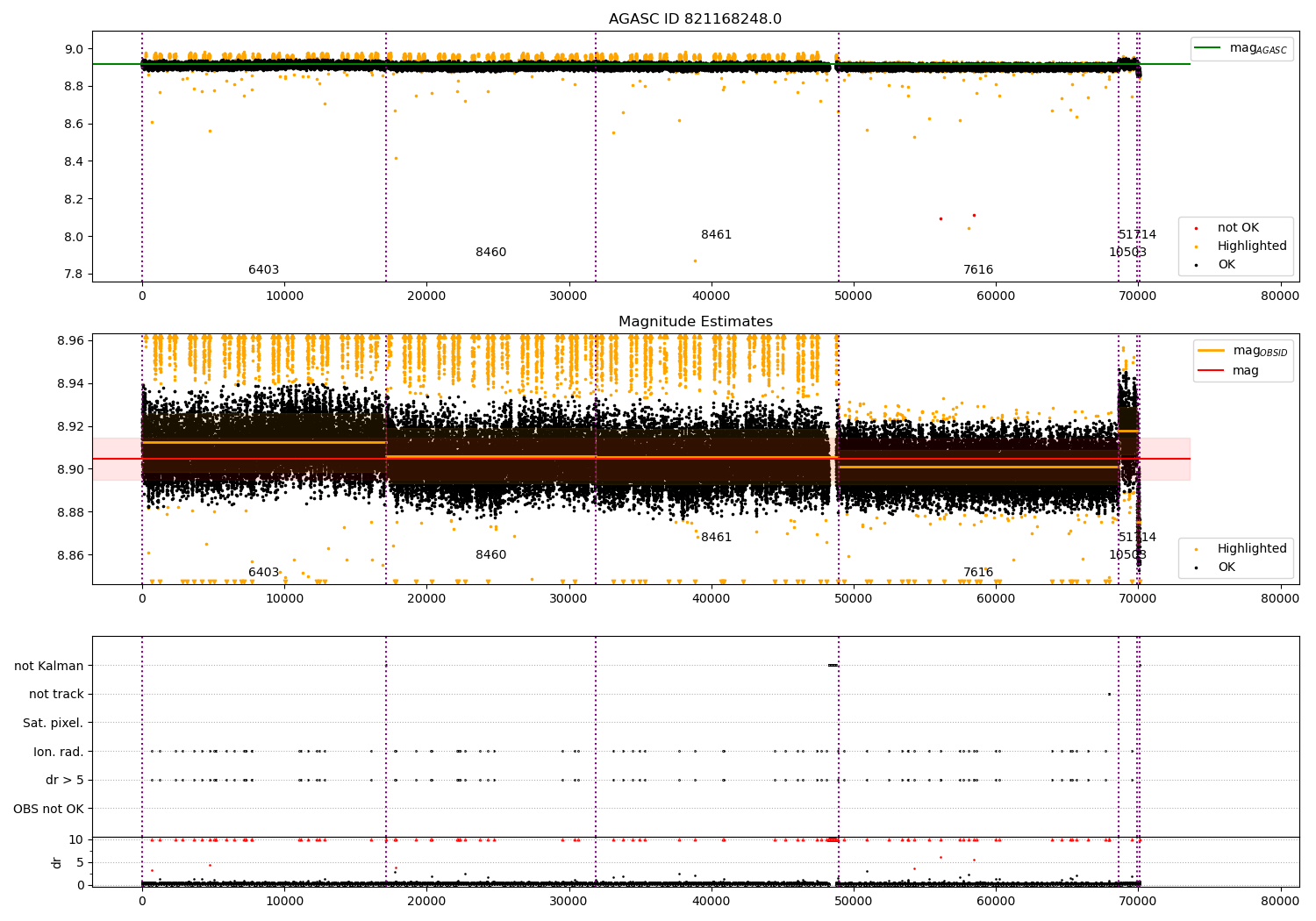Click the y-axis tick label 8.0
The image size is (1316, 921).
(x=75, y=237)
